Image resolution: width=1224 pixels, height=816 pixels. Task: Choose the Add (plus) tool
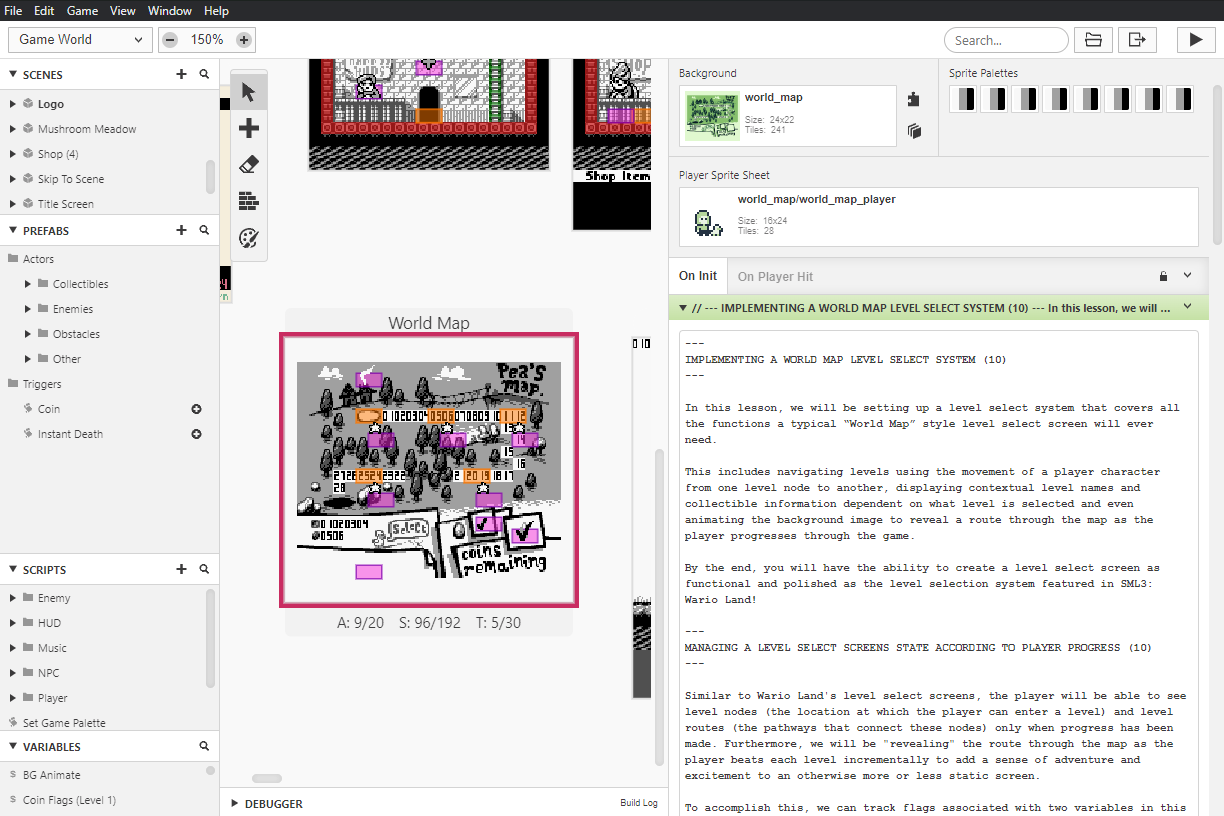(x=249, y=129)
